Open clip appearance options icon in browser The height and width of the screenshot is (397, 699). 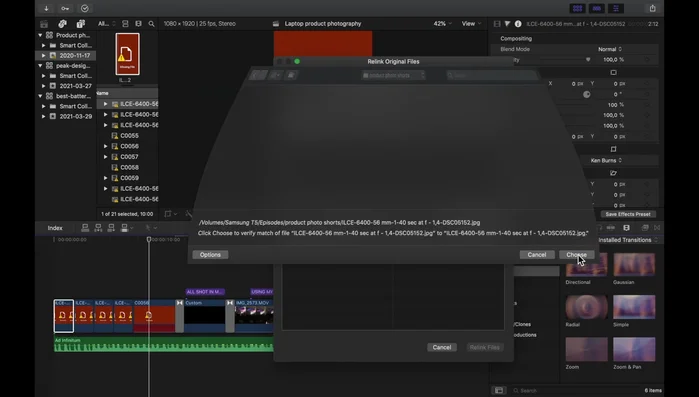pos(139,24)
